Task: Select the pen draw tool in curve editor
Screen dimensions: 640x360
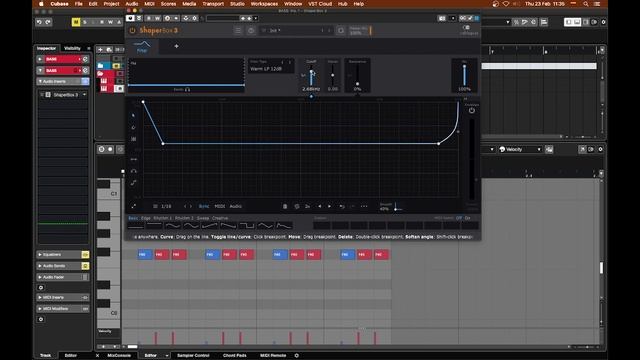Action: 133,127
